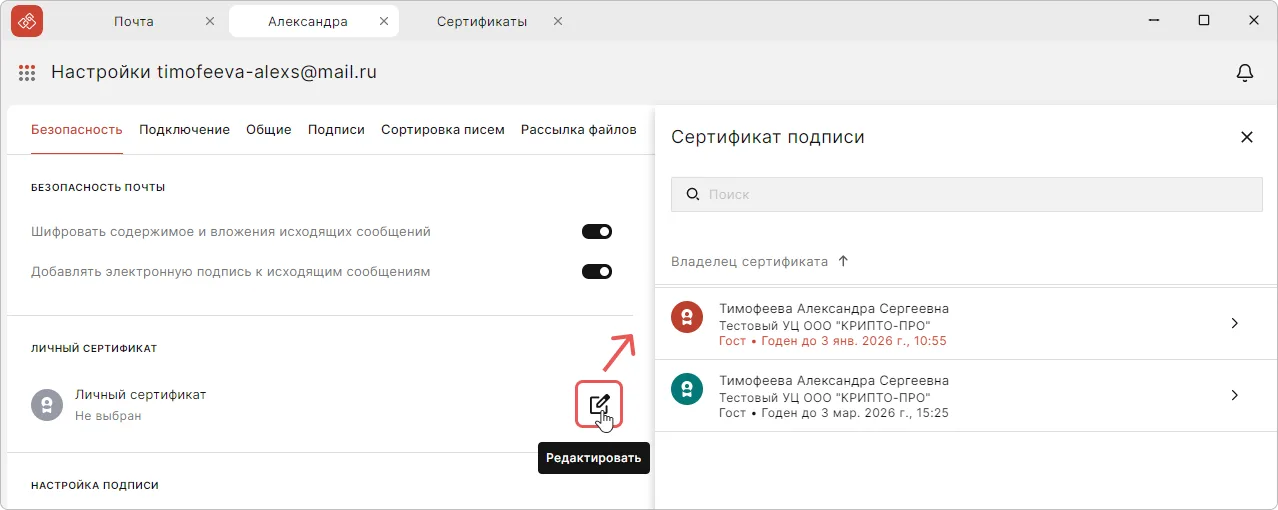Screen dimensions: 1278x510
Task: Expand certificate valid until 3 янв. 2026
Action: coord(1235,323)
